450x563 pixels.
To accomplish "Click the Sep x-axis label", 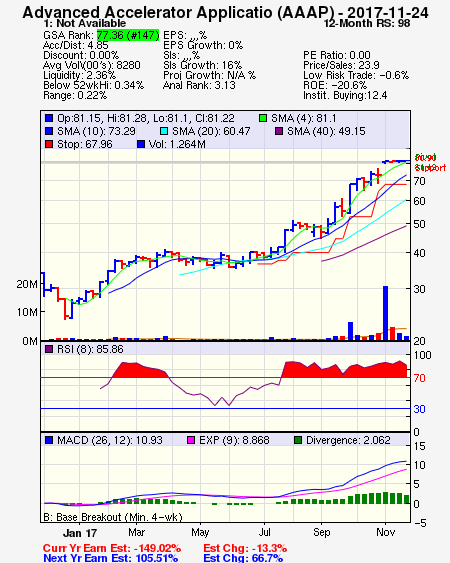I will coord(321,532).
